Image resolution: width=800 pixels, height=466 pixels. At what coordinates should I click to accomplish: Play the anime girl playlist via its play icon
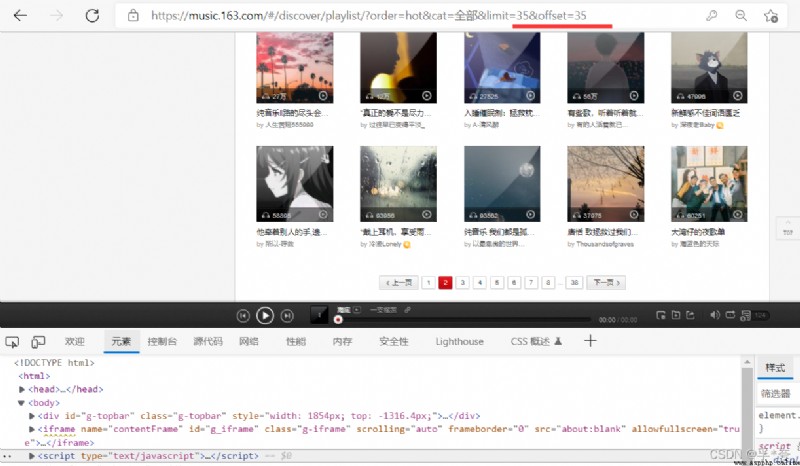tap(323, 214)
